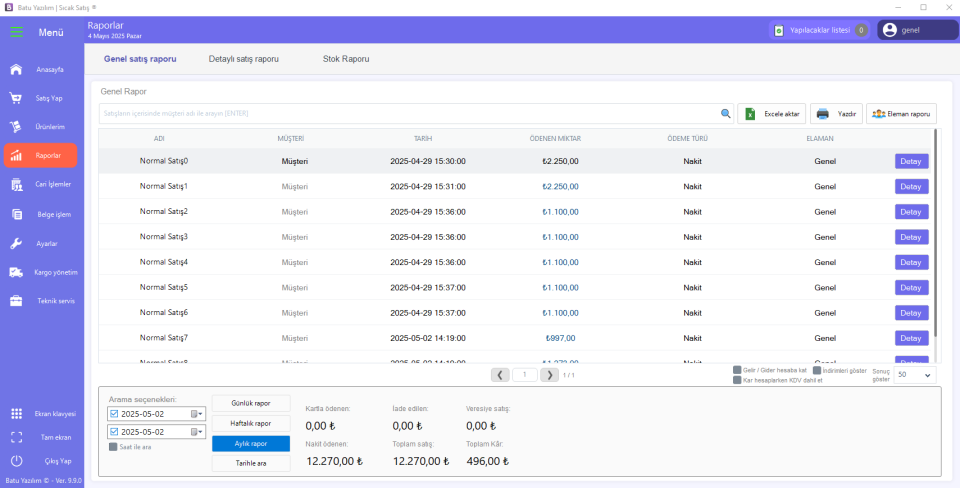
Task: Click ÖDEME TÜRÜ column header
Action: point(688,138)
